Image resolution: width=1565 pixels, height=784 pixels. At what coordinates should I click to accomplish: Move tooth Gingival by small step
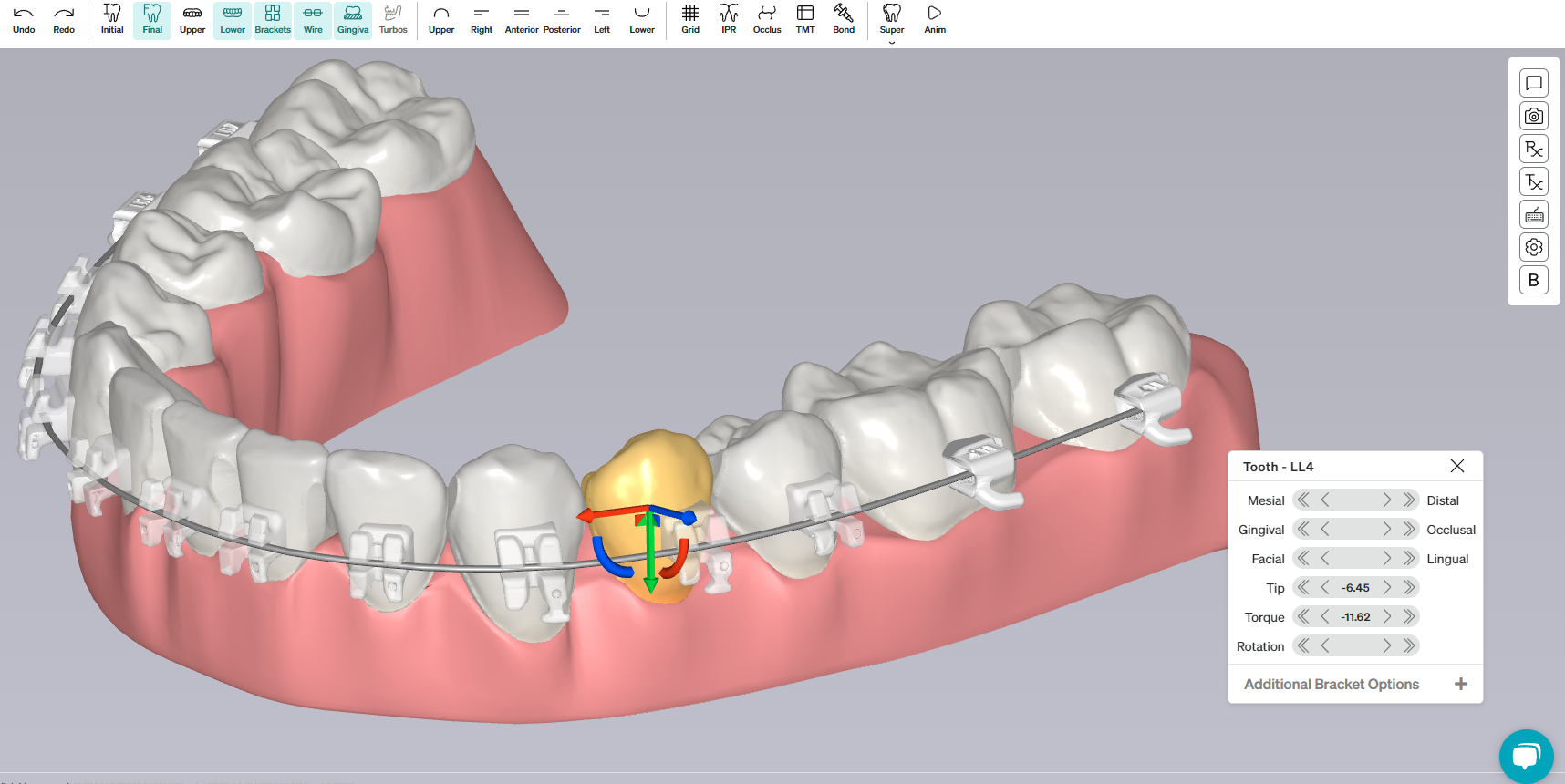(x=1325, y=529)
